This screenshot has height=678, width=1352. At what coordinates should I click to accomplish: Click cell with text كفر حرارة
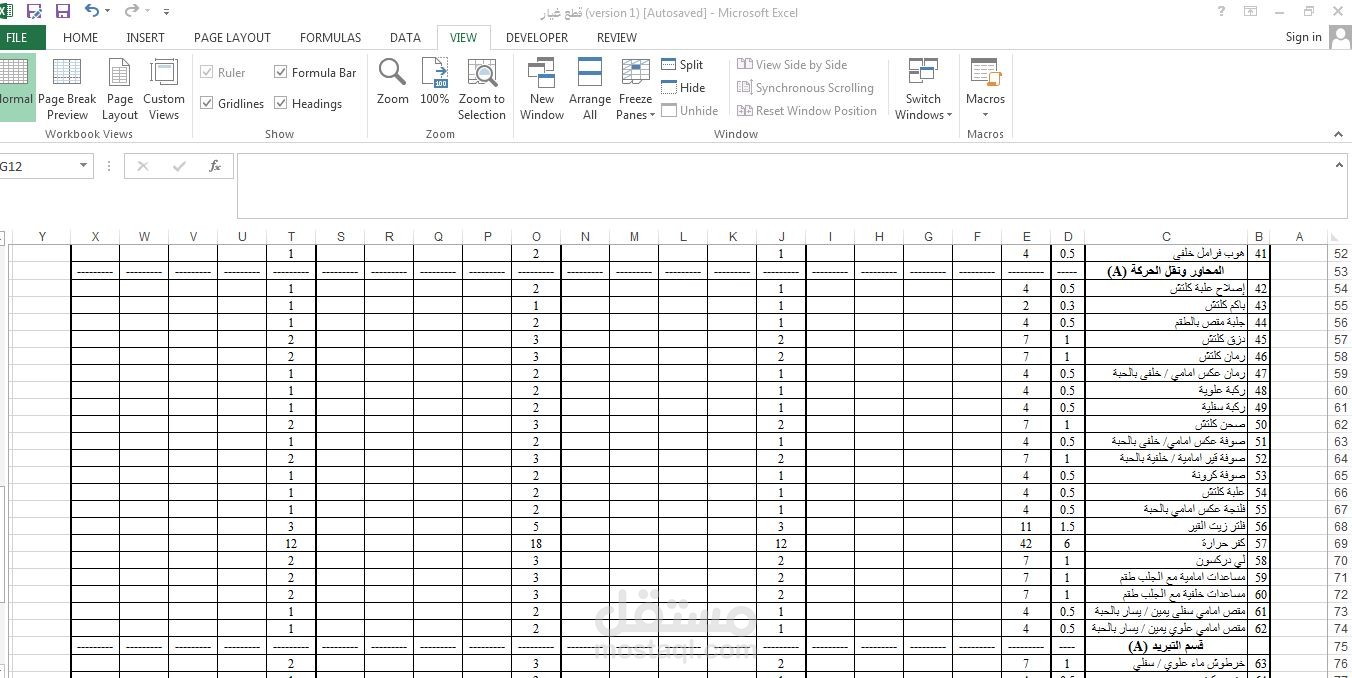(x=1166, y=543)
